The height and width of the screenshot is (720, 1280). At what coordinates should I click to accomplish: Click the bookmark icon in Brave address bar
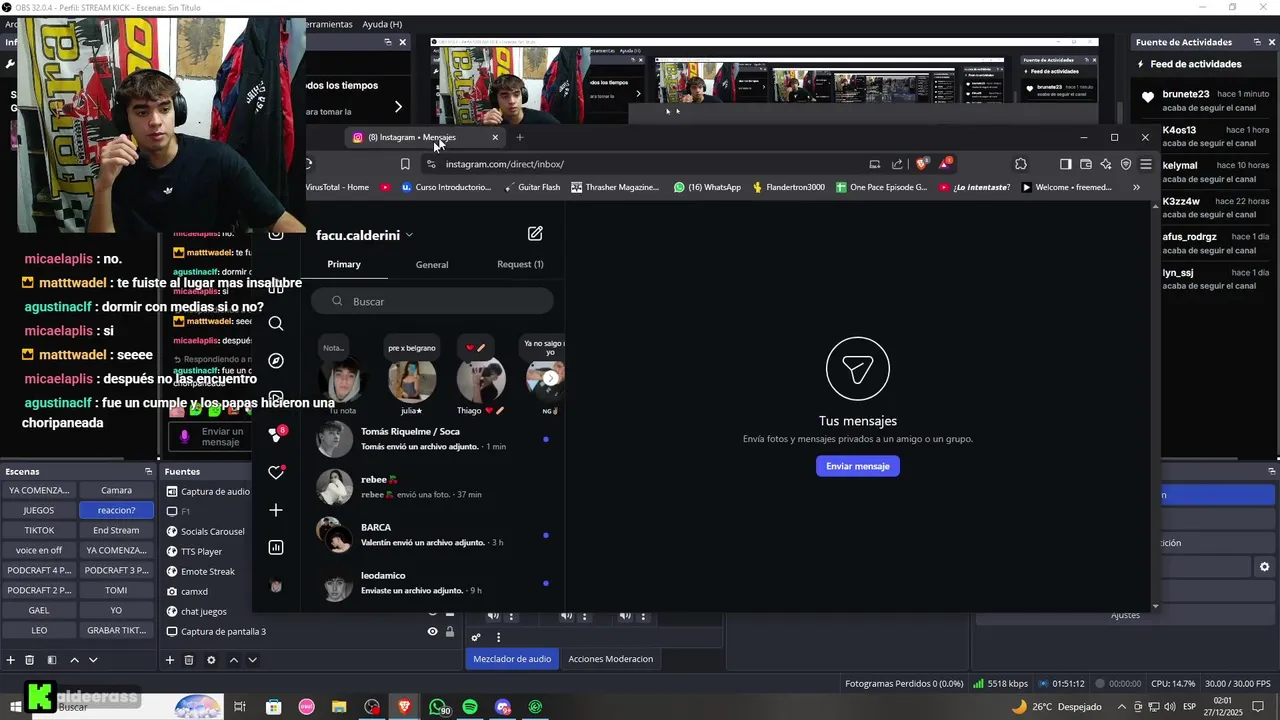click(x=405, y=164)
